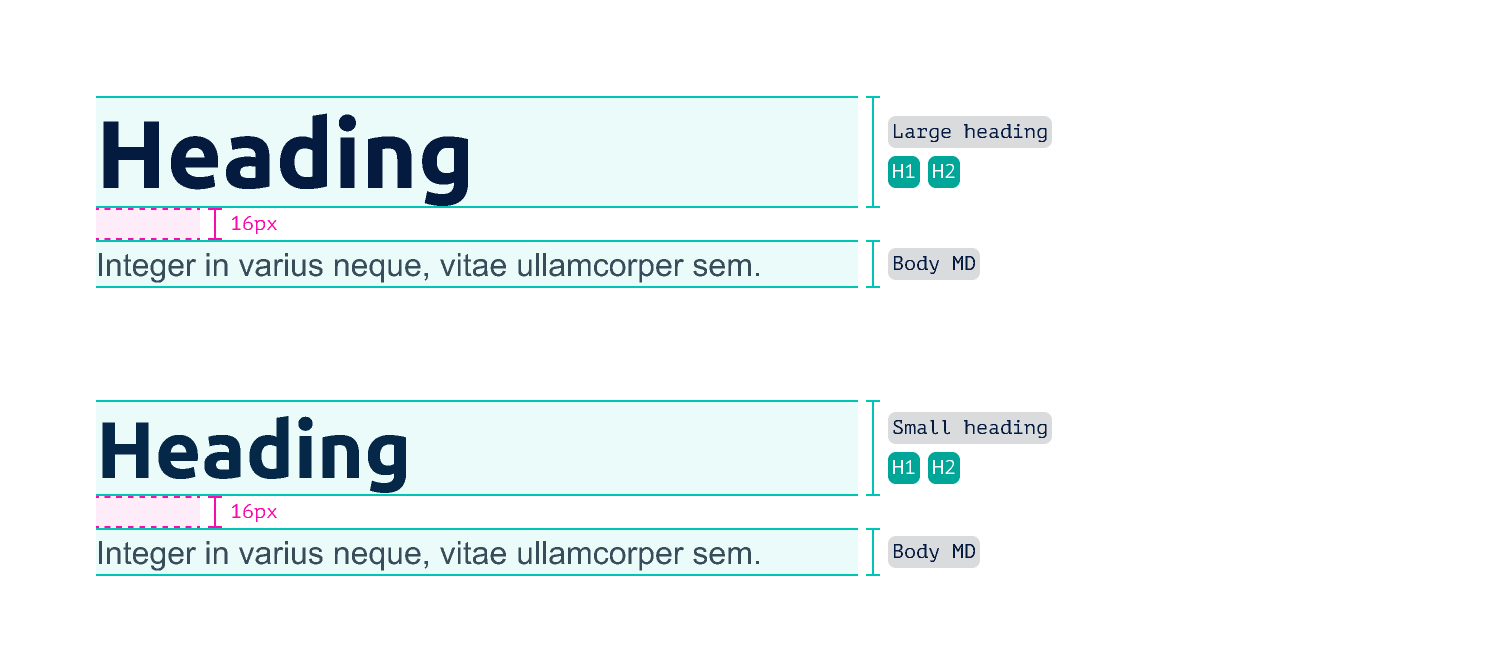Select the H2 badge under Small heading
The height and width of the screenshot is (672, 1500).
tap(944, 468)
